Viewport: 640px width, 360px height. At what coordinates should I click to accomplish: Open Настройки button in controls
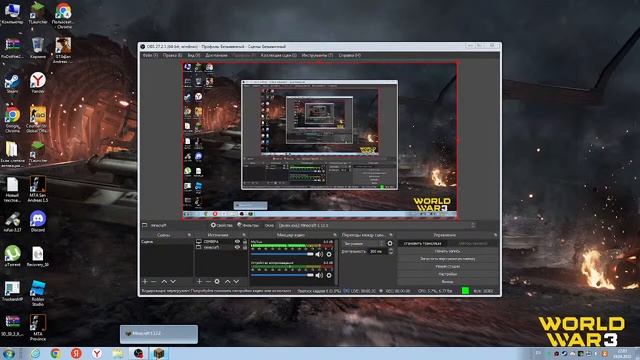click(x=448, y=274)
